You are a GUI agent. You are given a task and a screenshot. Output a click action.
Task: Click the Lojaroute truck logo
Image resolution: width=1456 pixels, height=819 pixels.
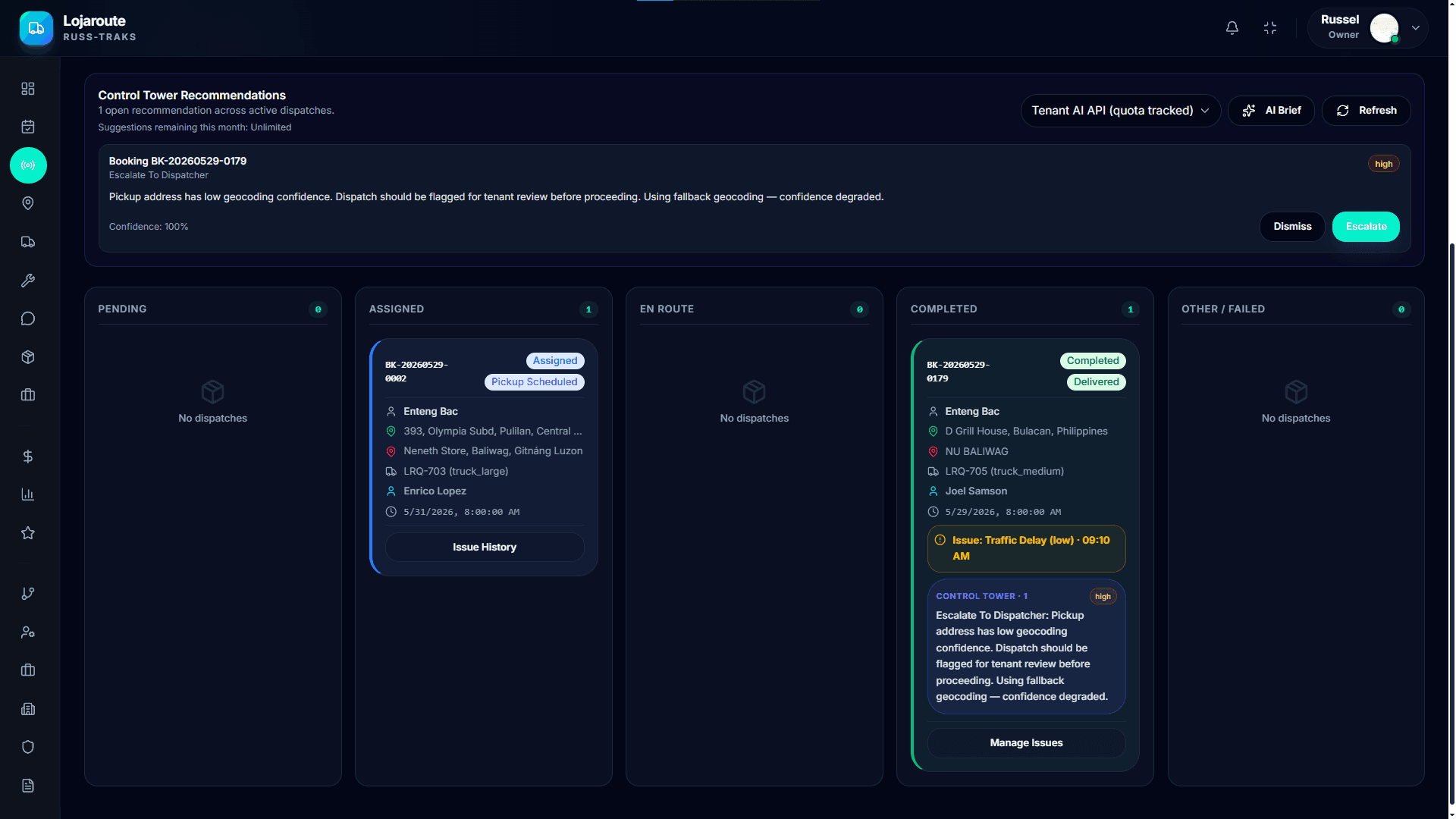[36, 28]
